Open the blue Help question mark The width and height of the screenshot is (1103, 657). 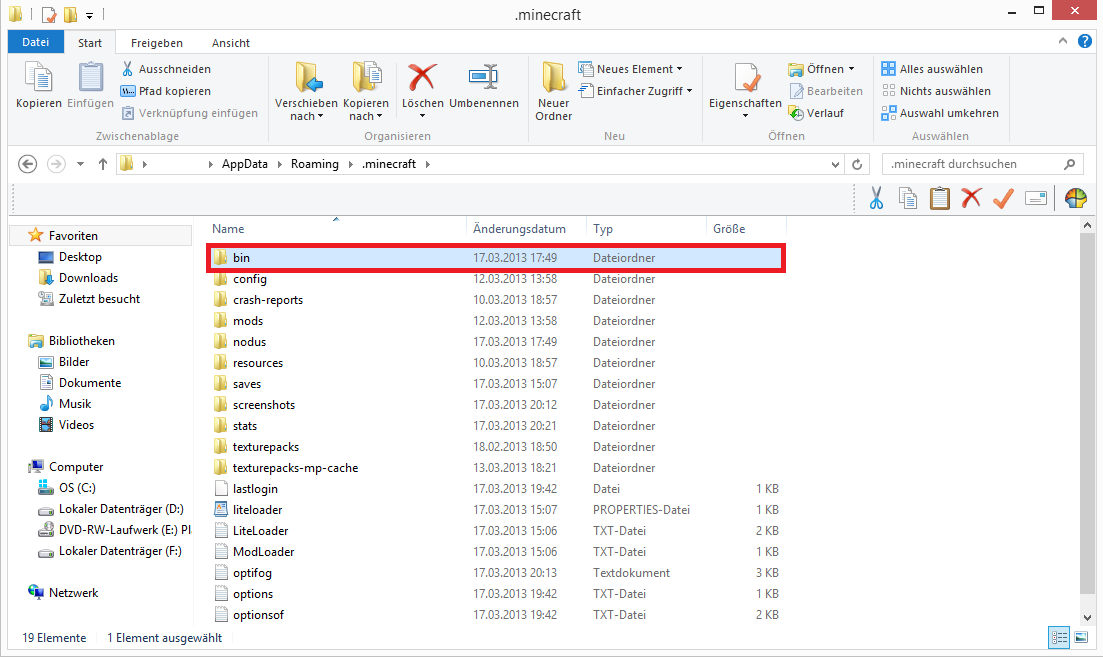(x=1085, y=42)
